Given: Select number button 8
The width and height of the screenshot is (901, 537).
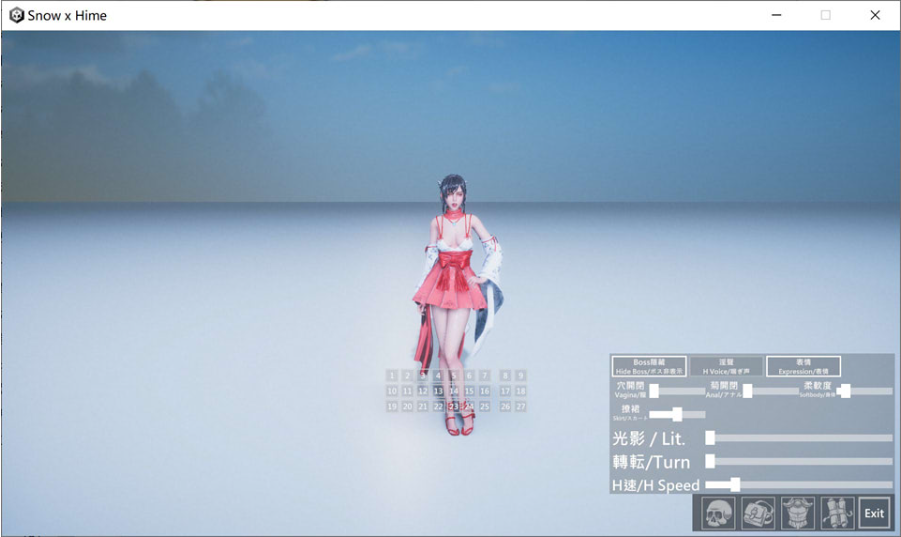Looking at the screenshot, I should coord(505,376).
